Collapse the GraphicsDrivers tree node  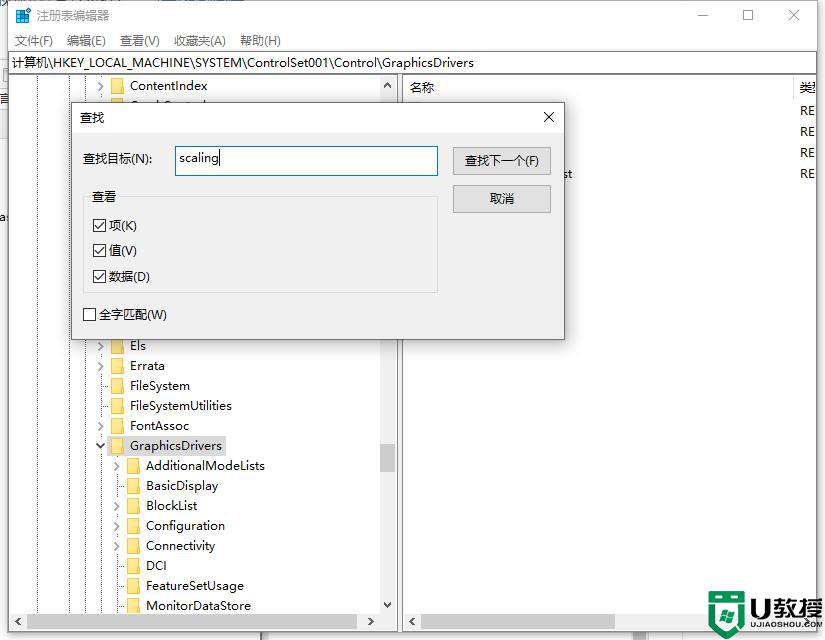point(101,446)
